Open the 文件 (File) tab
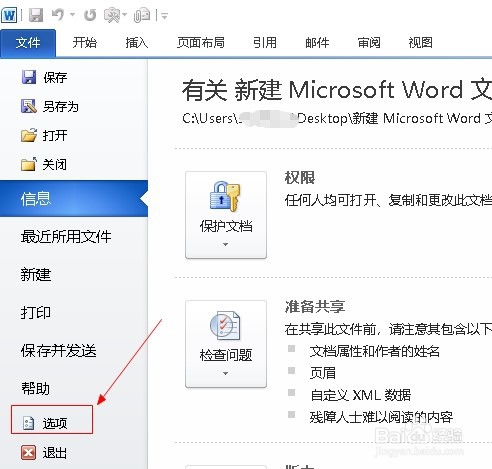 pos(28,43)
